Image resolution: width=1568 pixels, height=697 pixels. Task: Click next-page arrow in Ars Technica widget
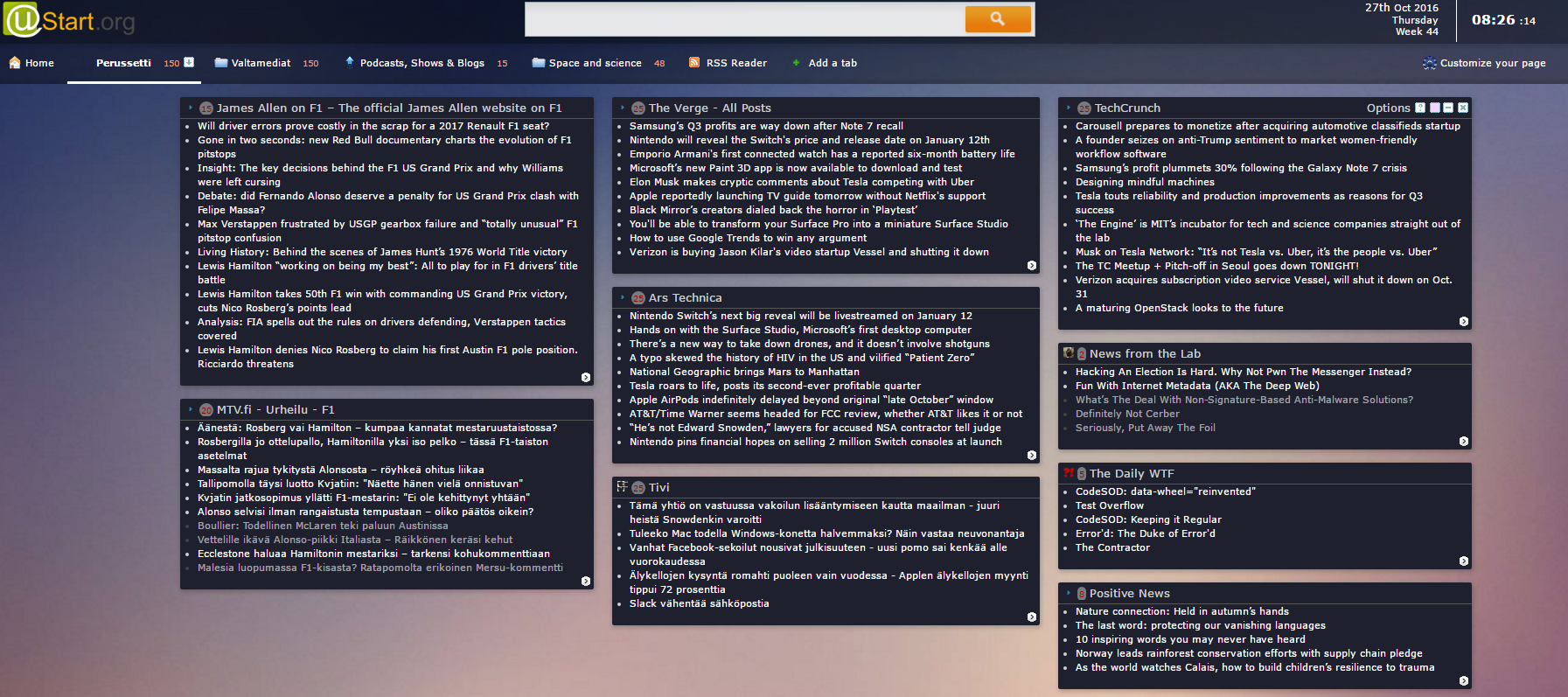[x=1032, y=456]
